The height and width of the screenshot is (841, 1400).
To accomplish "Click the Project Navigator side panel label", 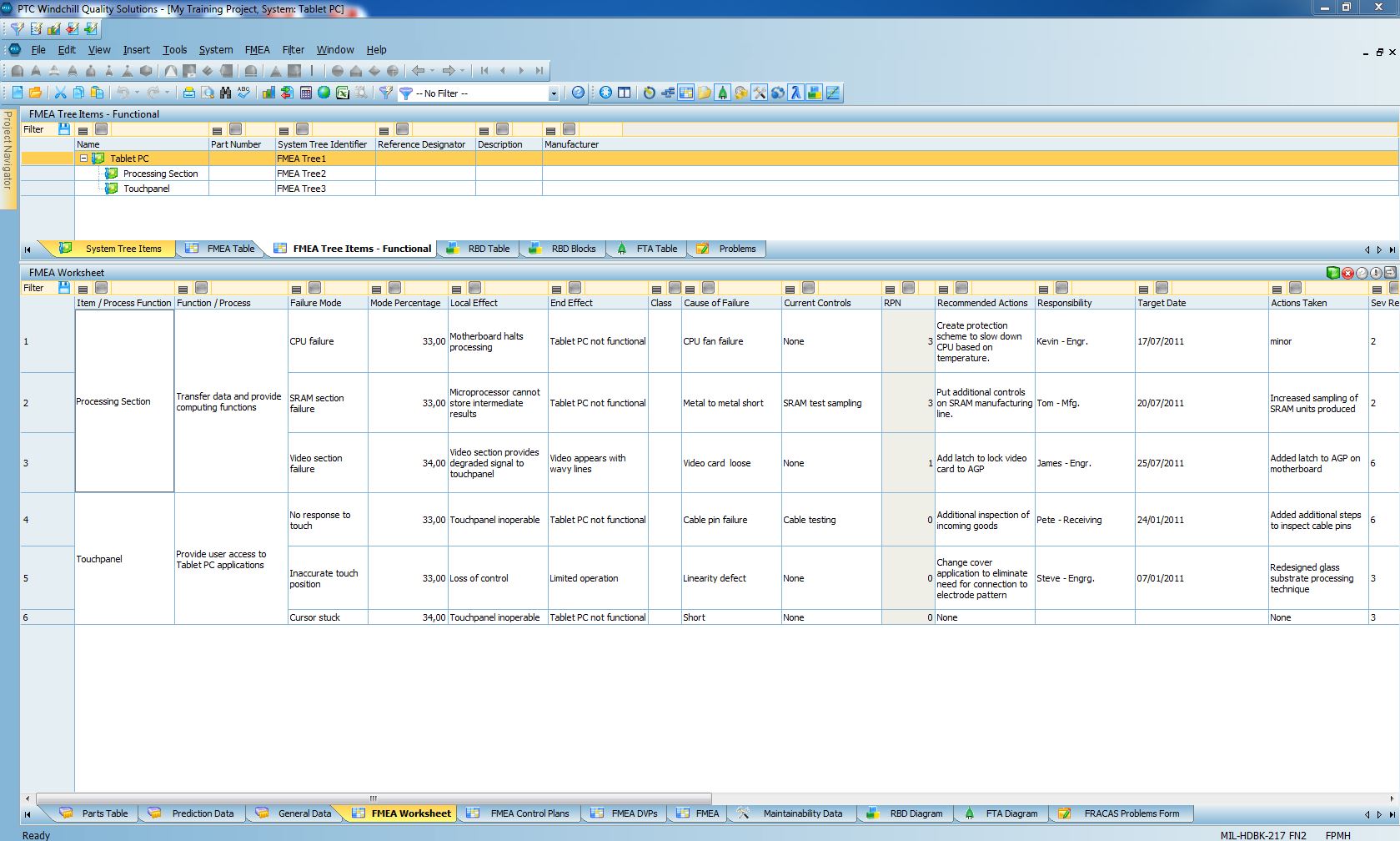I will coord(8,149).
